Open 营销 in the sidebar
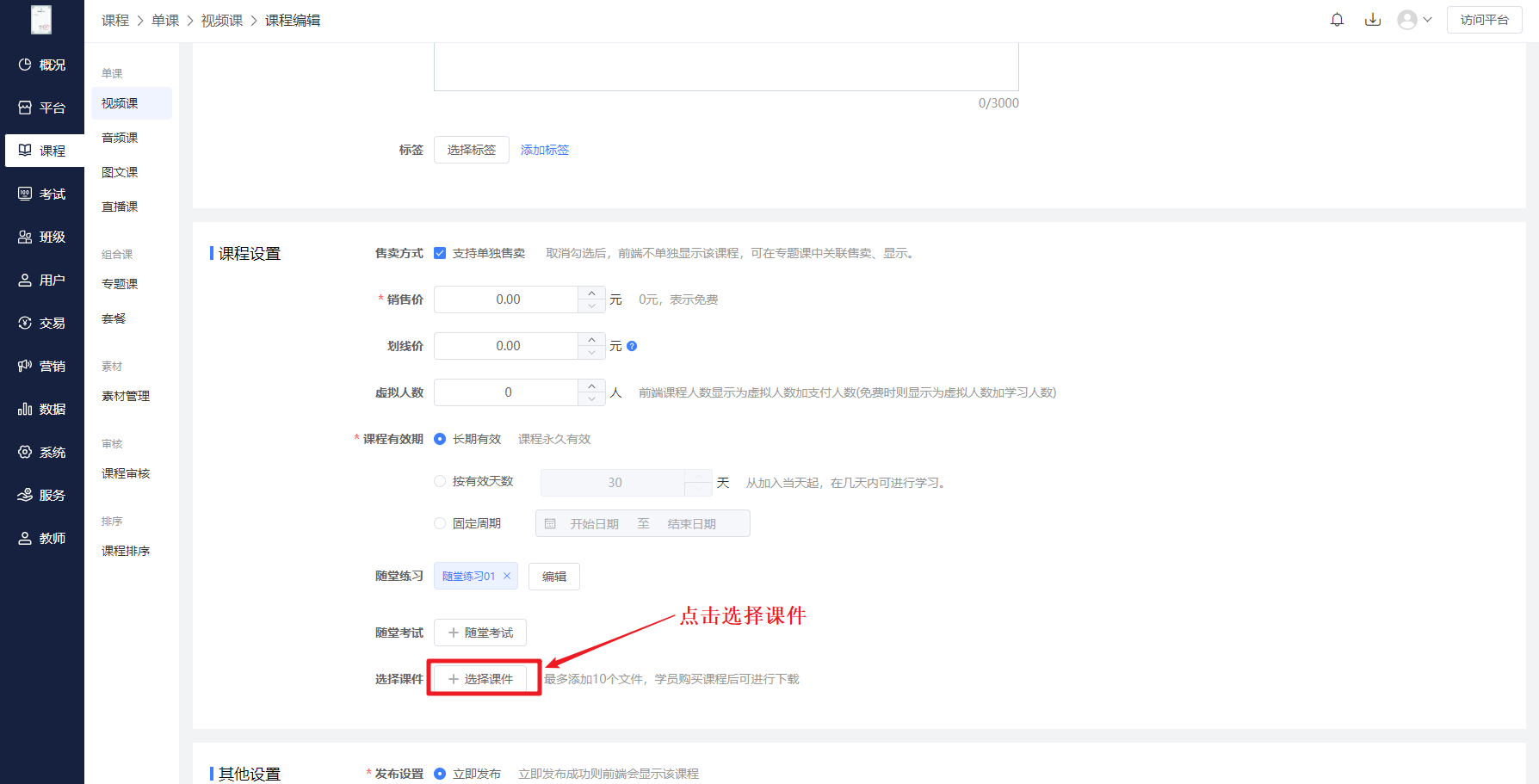Viewport: 1539px width, 784px height. (x=42, y=366)
